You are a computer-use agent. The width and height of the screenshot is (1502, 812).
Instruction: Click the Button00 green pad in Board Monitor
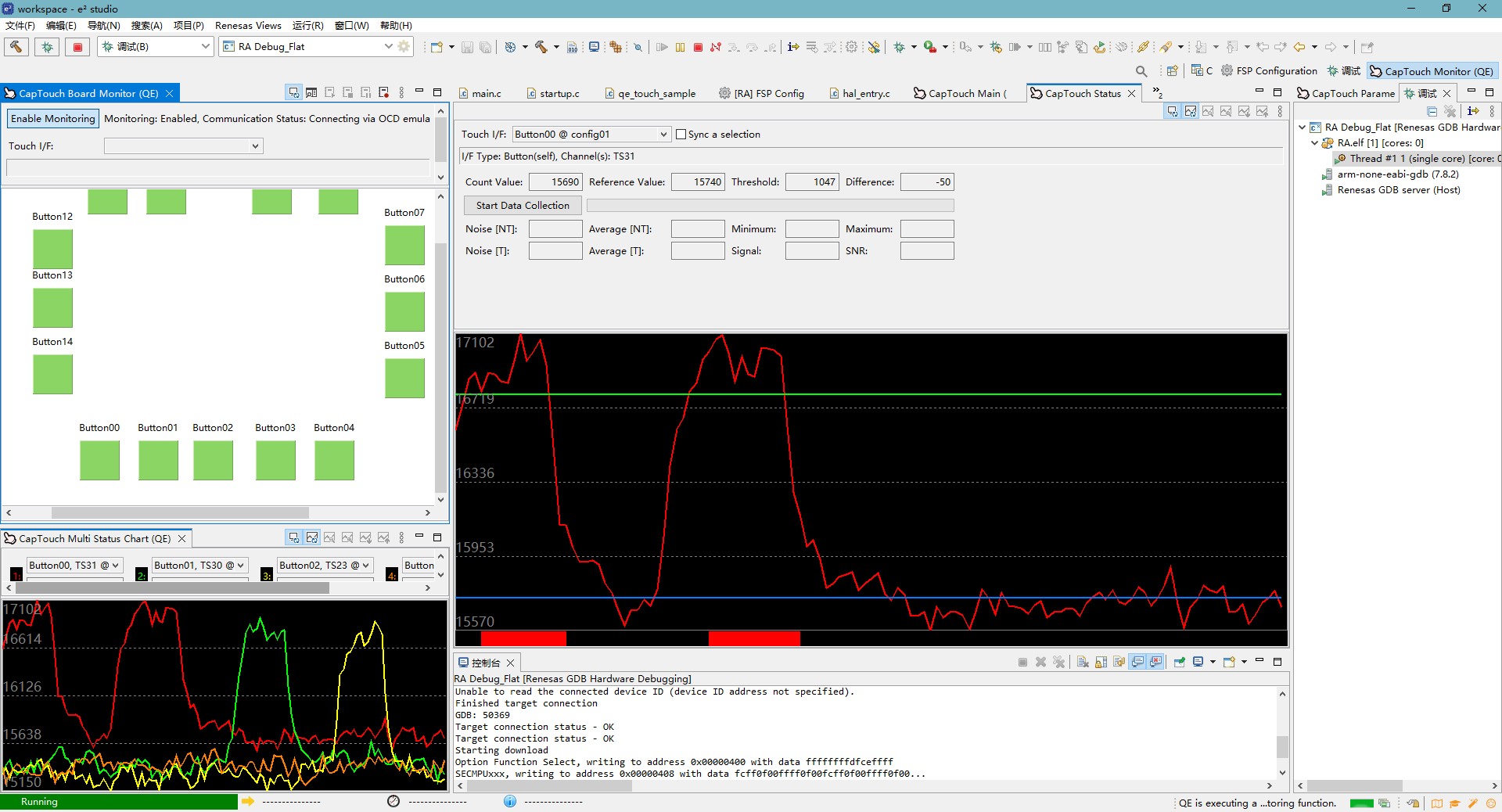(99, 460)
